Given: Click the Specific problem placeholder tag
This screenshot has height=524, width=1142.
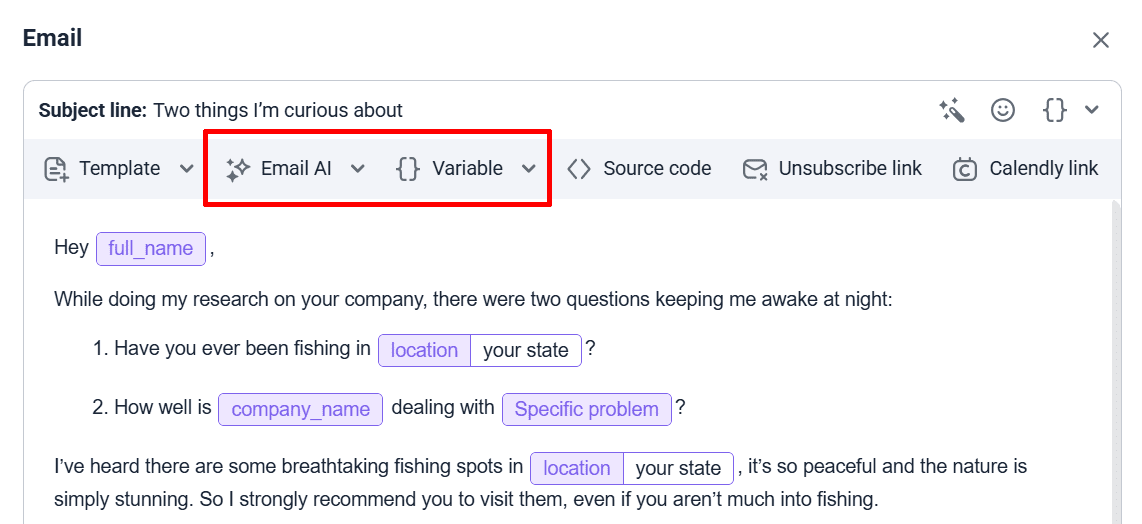Looking at the screenshot, I should pyautogui.click(x=586, y=409).
